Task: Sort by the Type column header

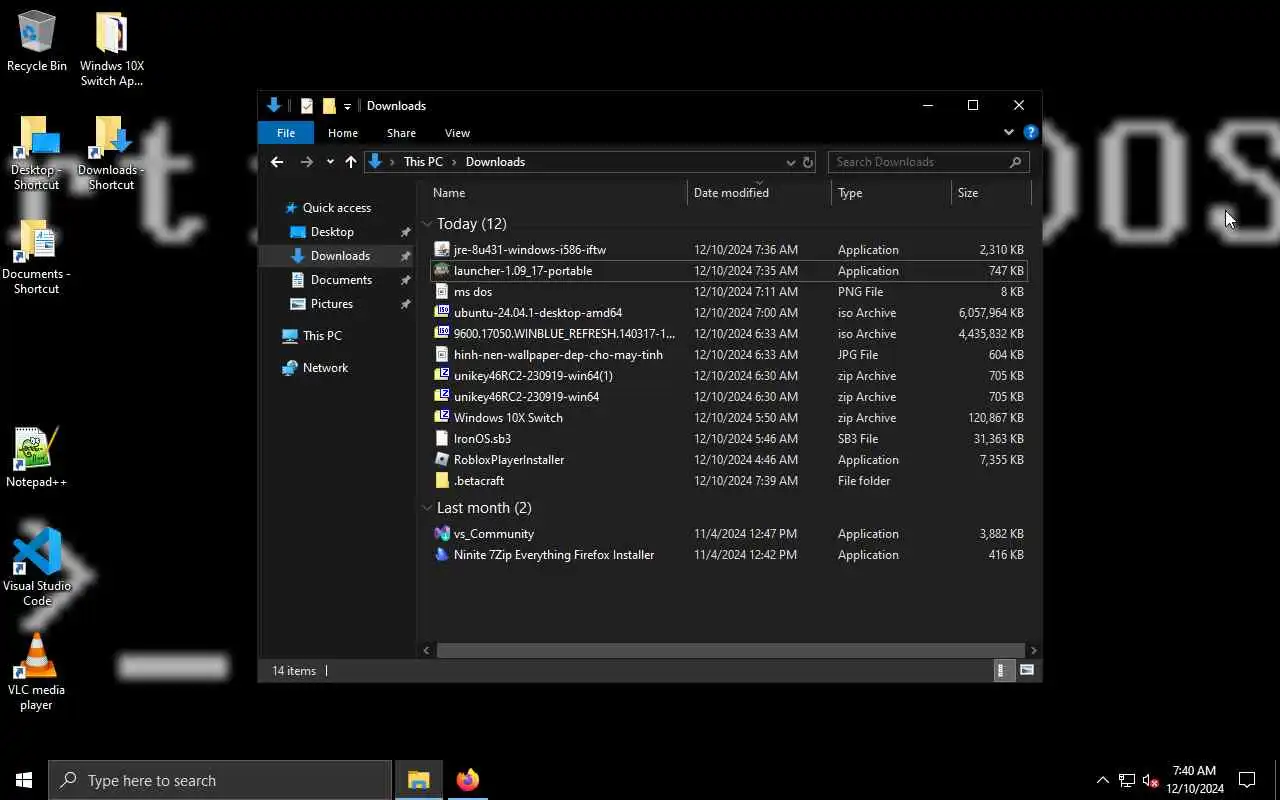Action: pos(891,193)
